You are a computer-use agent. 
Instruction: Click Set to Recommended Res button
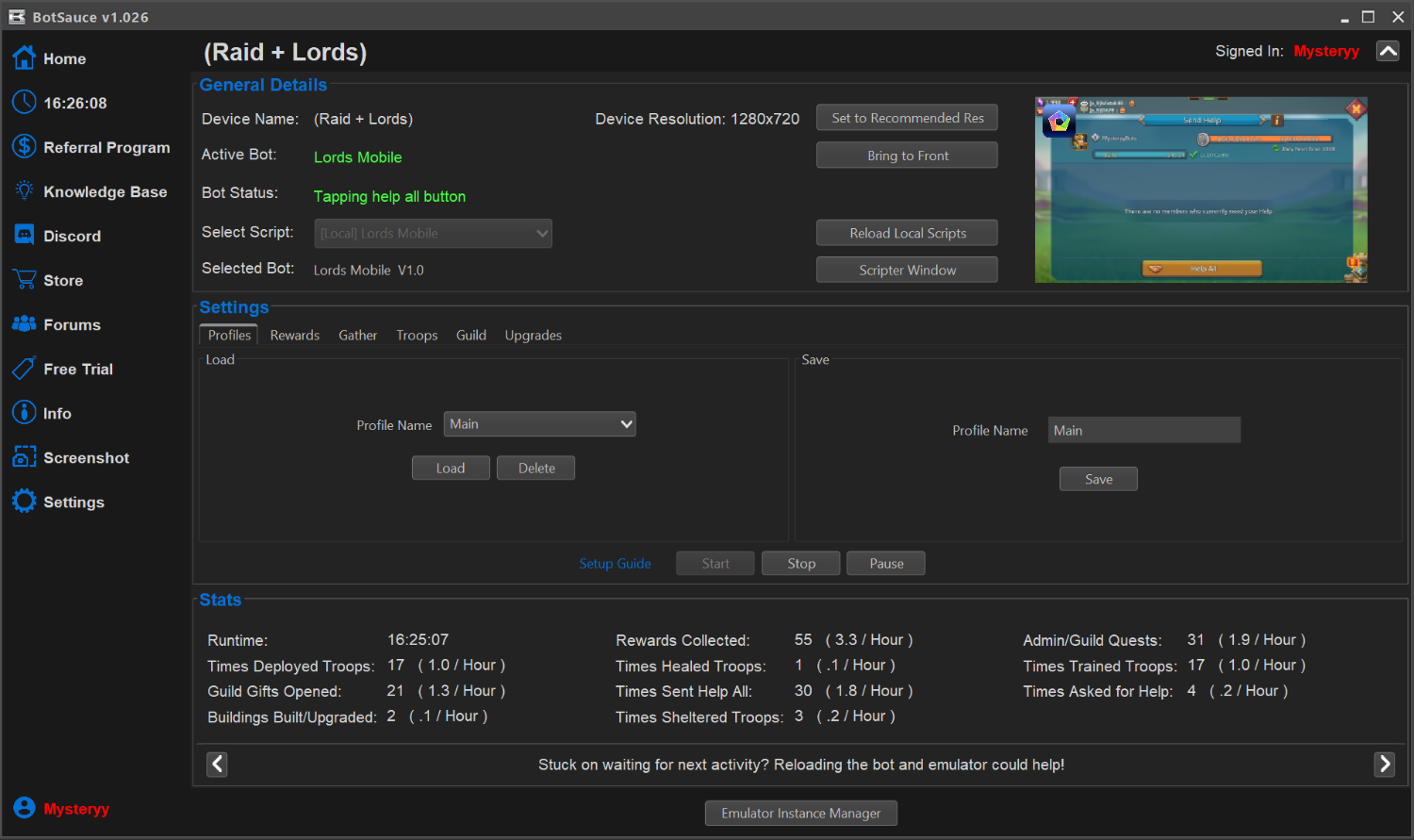tap(907, 118)
